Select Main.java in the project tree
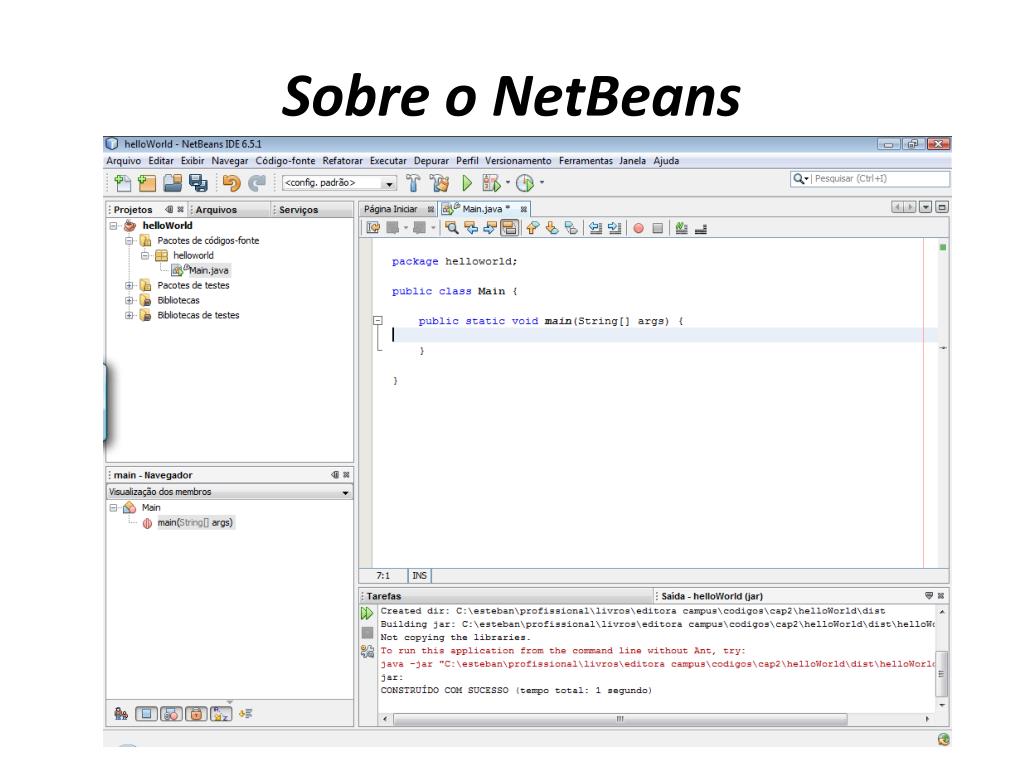 click(208, 270)
